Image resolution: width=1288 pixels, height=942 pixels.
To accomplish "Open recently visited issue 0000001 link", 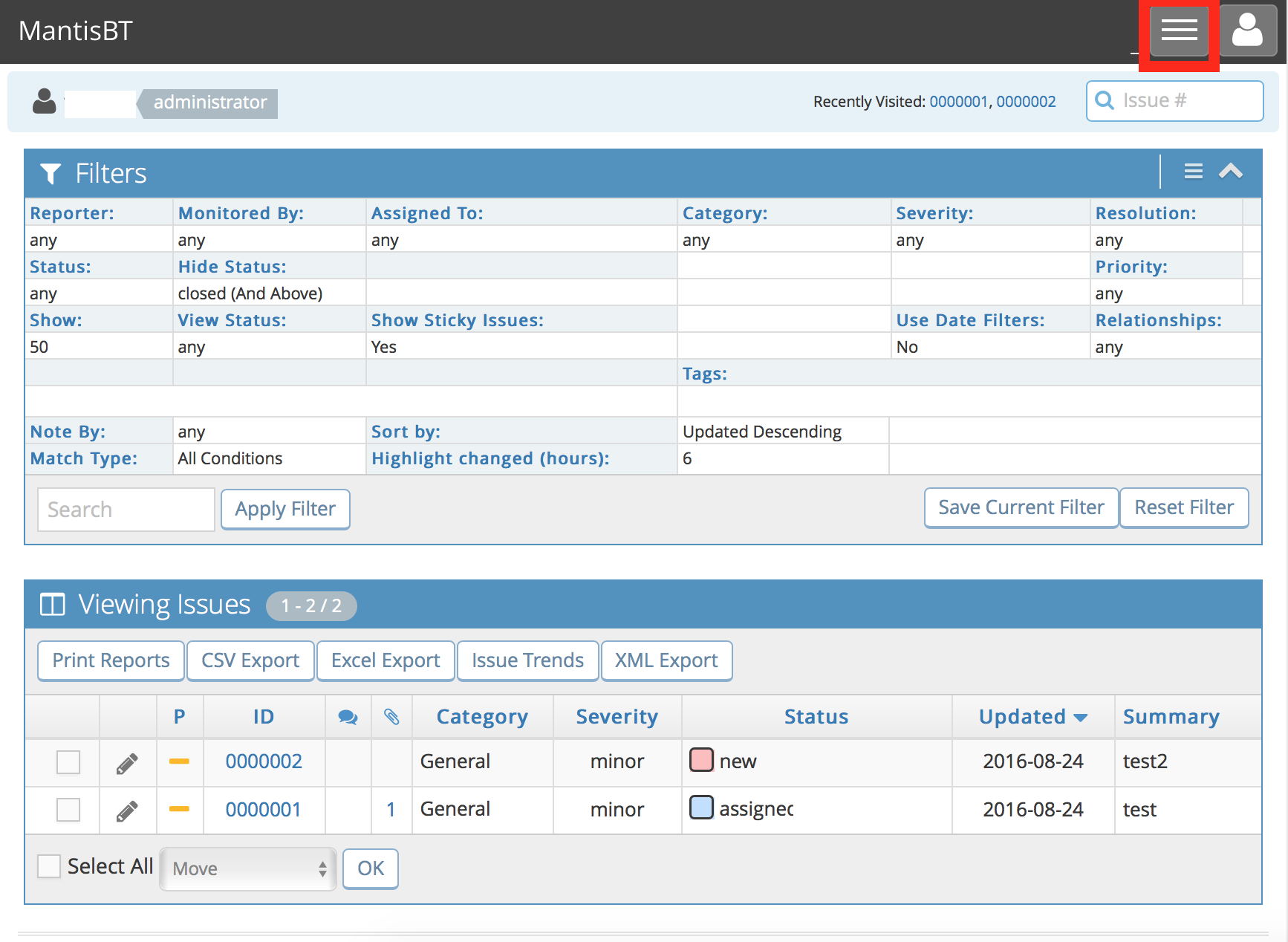I will pyautogui.click(x=957, y=102).
